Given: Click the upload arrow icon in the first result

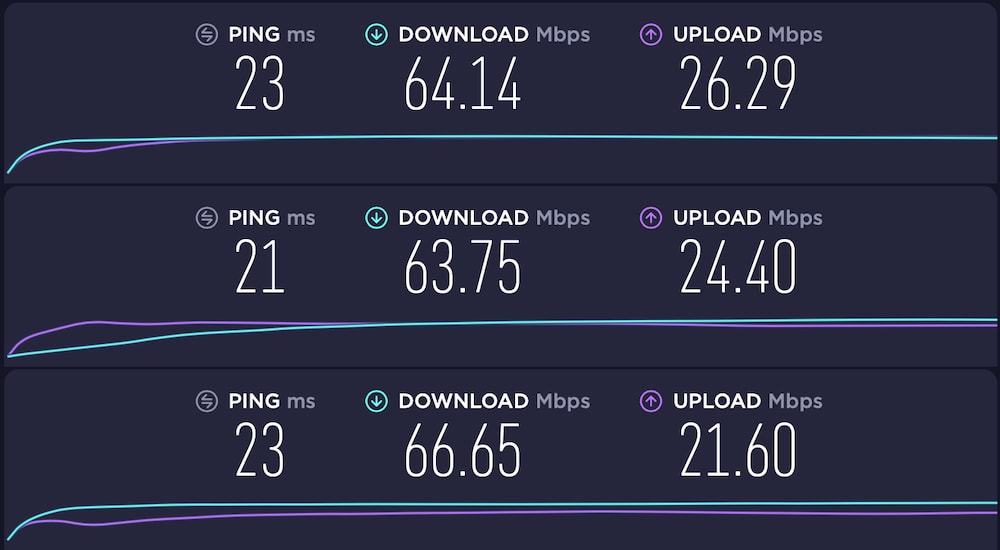Looking at the screenshot, I should tap(651, 34).
